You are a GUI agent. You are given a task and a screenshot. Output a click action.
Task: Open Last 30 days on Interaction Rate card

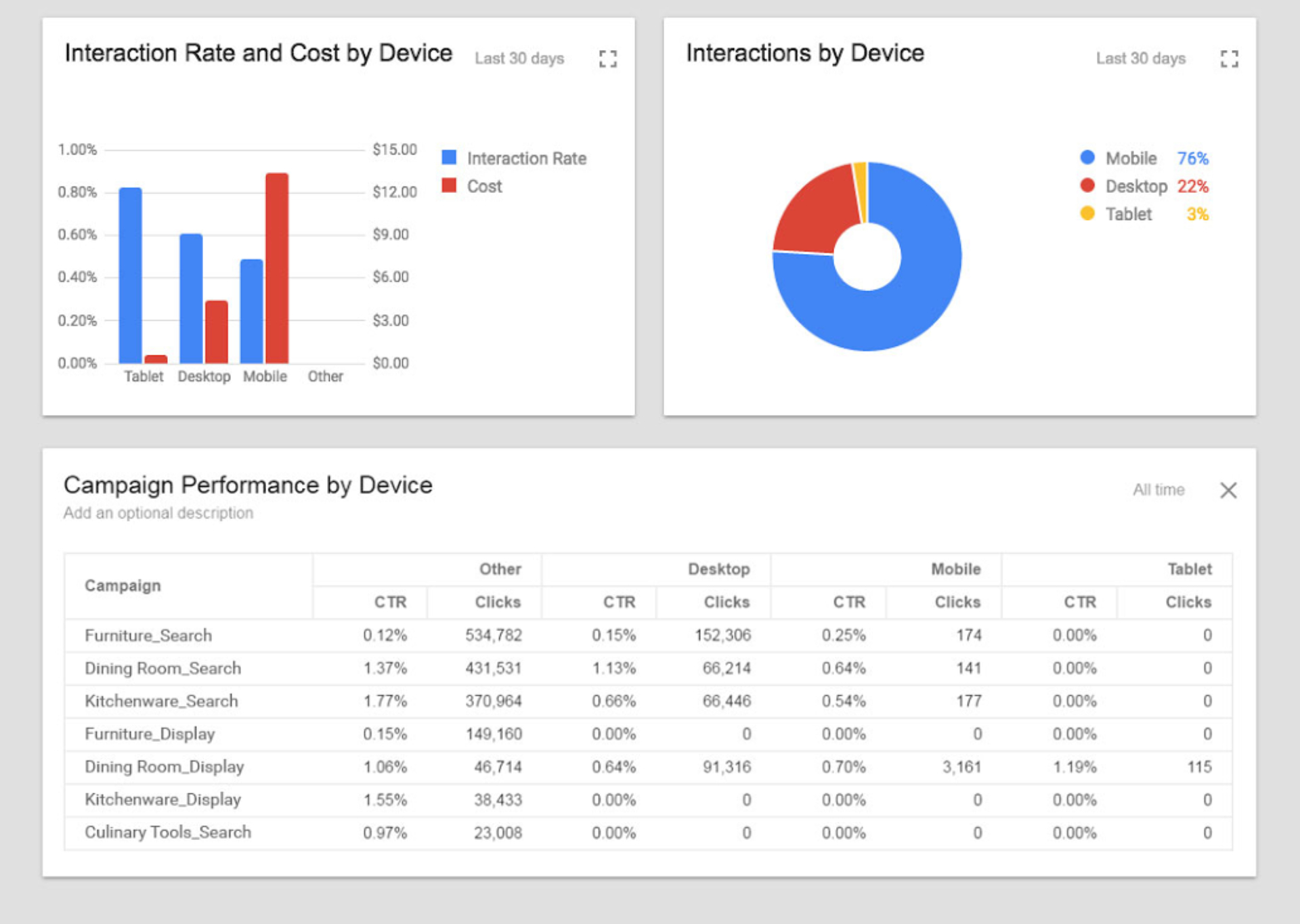519,59
